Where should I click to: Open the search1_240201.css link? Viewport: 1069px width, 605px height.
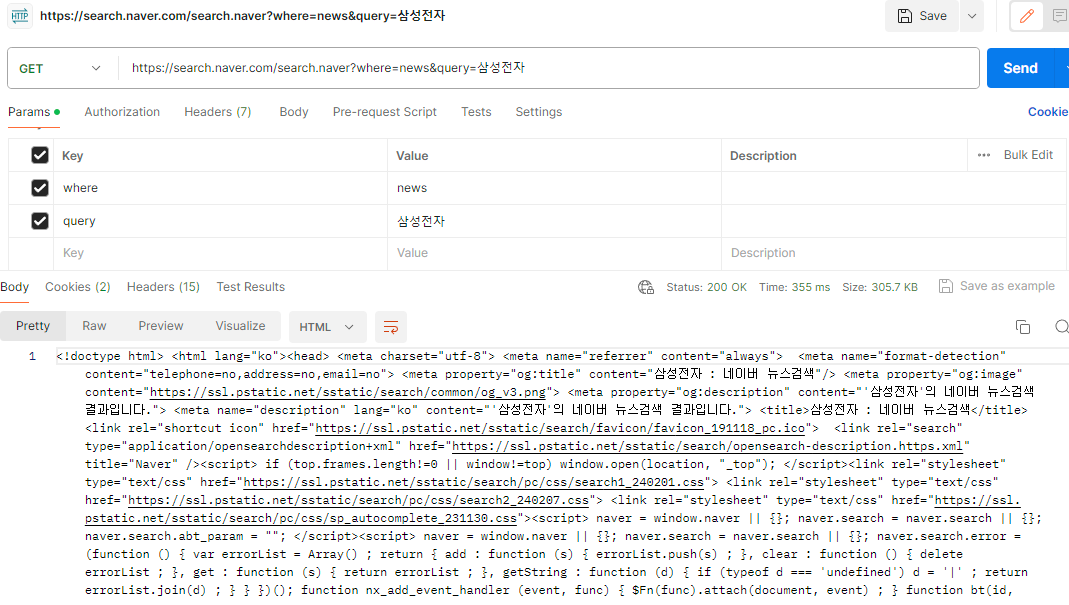[x=473, y=482]
